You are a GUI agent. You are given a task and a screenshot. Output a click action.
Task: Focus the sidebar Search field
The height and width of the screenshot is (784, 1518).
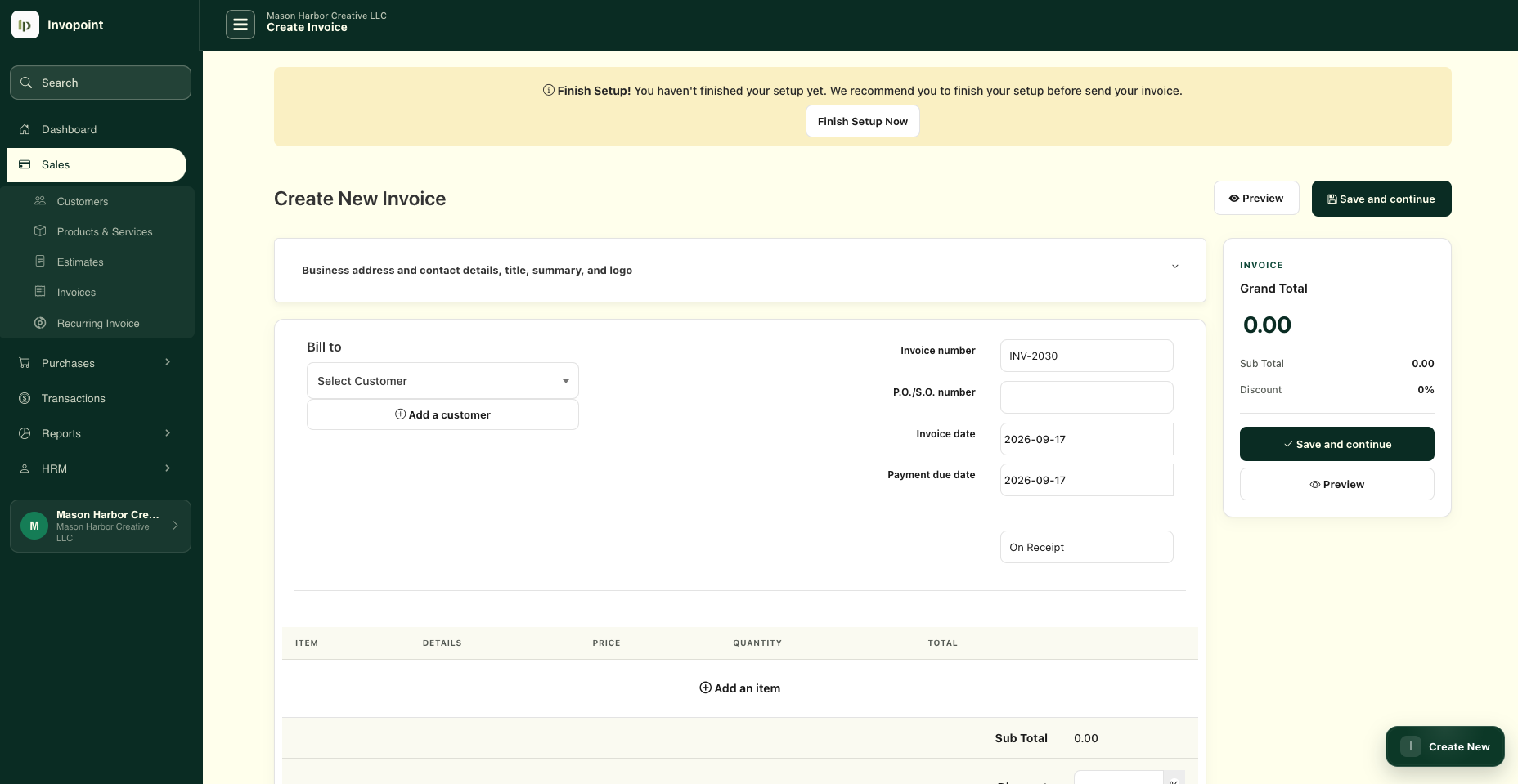101,83
